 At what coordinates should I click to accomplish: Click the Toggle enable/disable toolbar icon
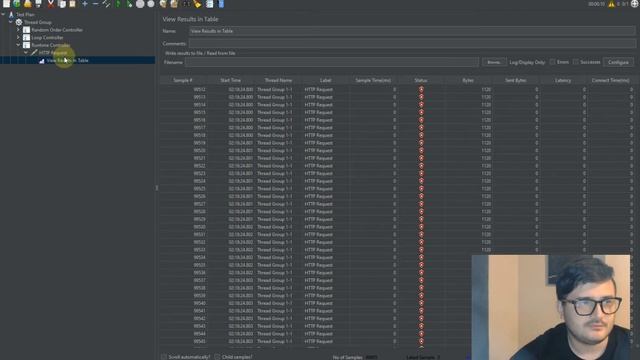click(x=106, y=4)
